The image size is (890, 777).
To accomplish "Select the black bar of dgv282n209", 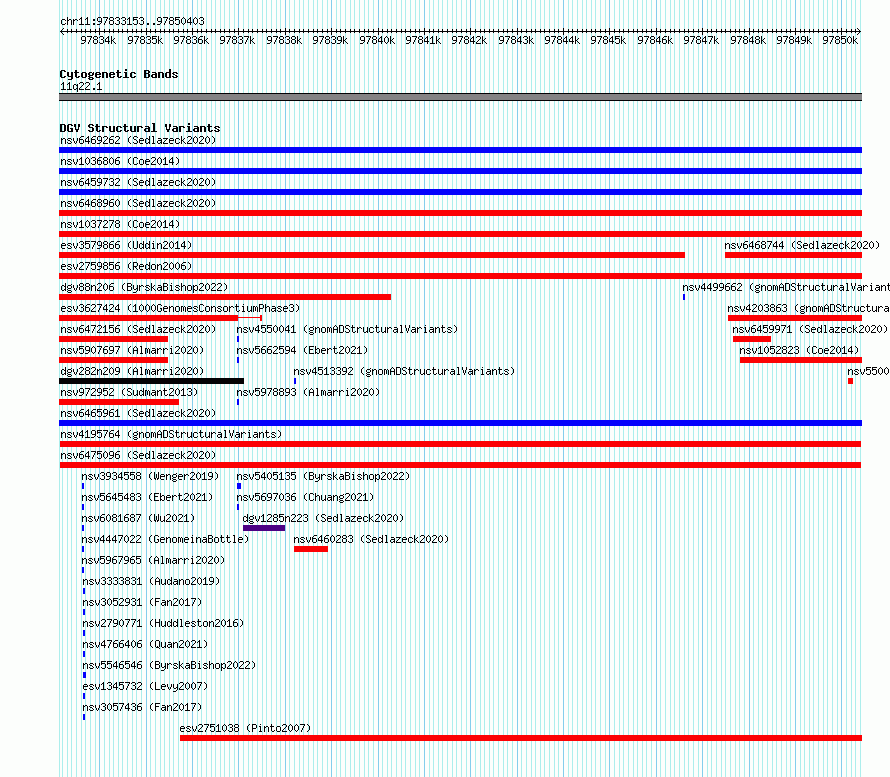I will coord(152,381).
